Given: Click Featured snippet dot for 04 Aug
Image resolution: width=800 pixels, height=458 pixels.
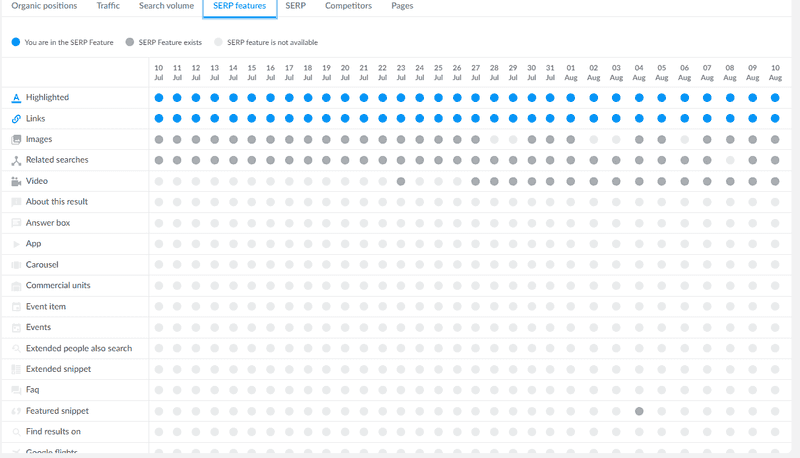Looking at the screenshot, I should [639, 411].
